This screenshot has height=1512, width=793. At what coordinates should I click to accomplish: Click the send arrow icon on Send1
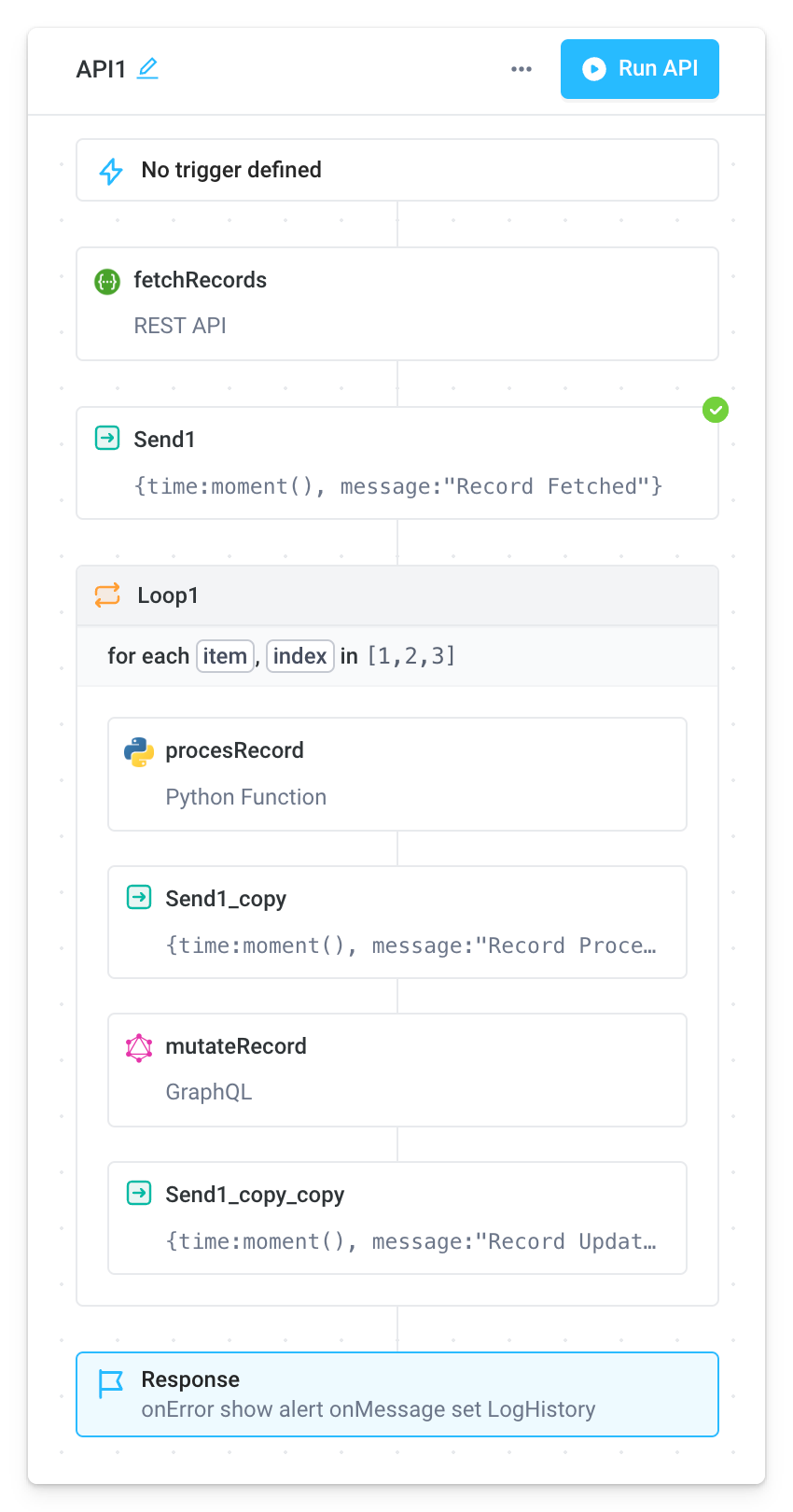click(x=107, y=438)
